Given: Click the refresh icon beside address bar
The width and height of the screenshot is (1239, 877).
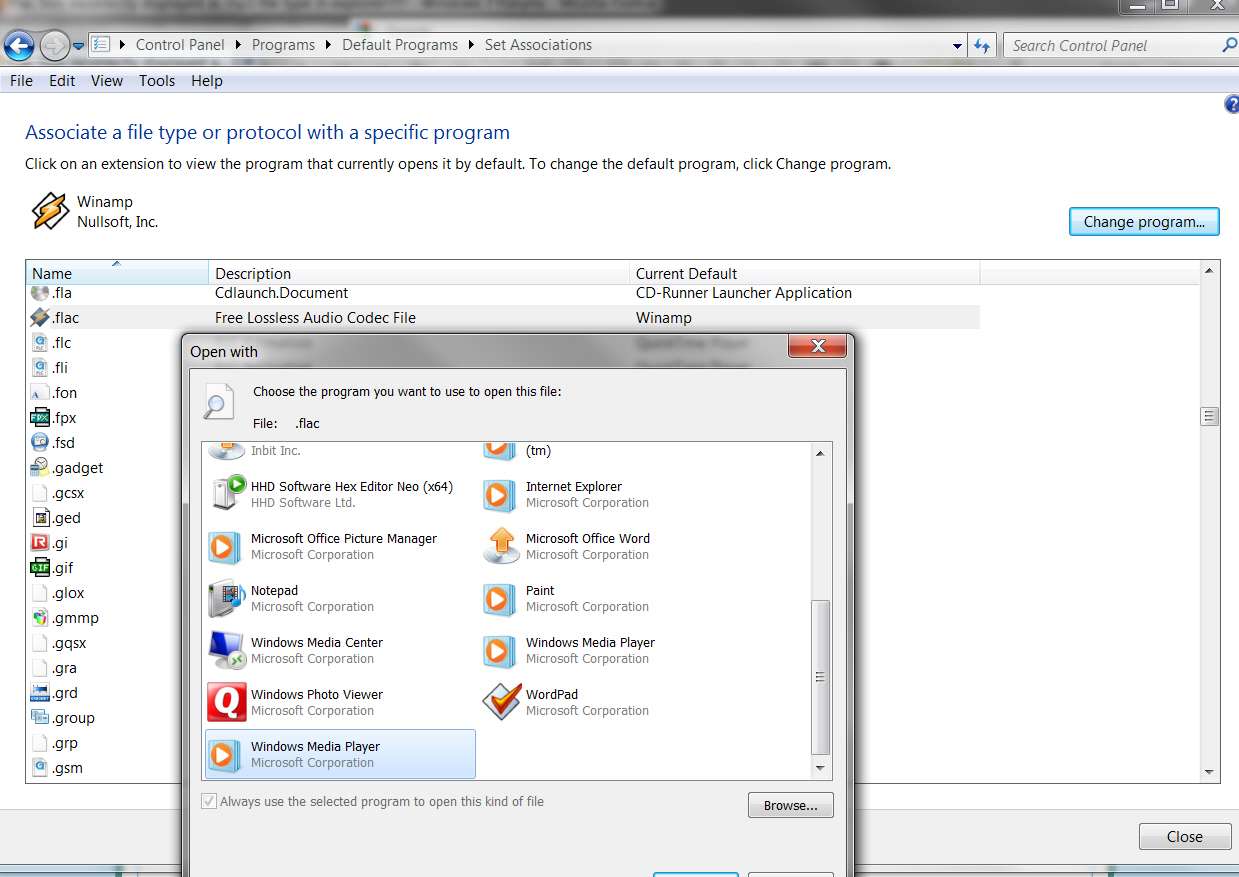Looking at the screenshot, I should click(x=983, y=45).
